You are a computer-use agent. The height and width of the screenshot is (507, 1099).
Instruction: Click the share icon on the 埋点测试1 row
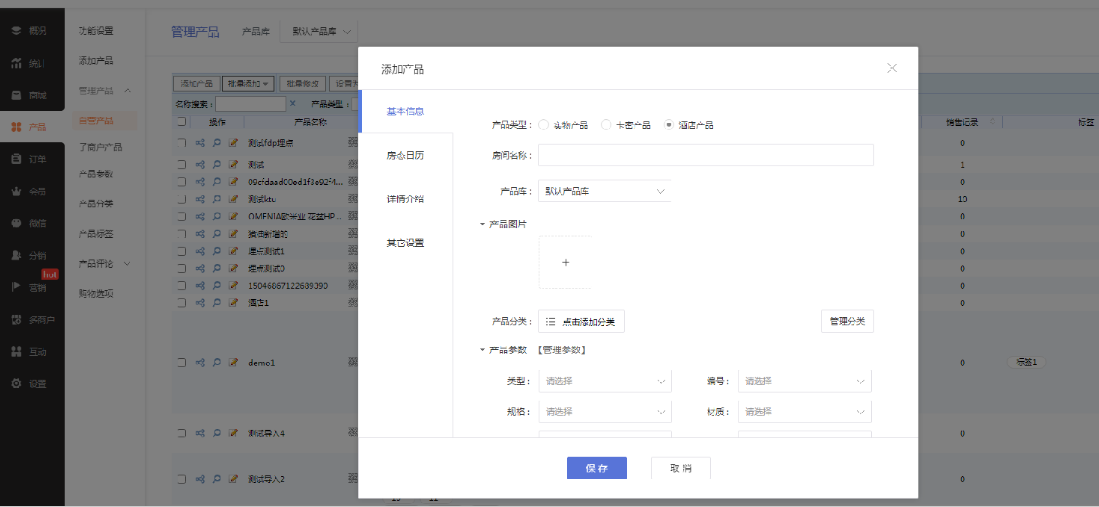point(200,251)
